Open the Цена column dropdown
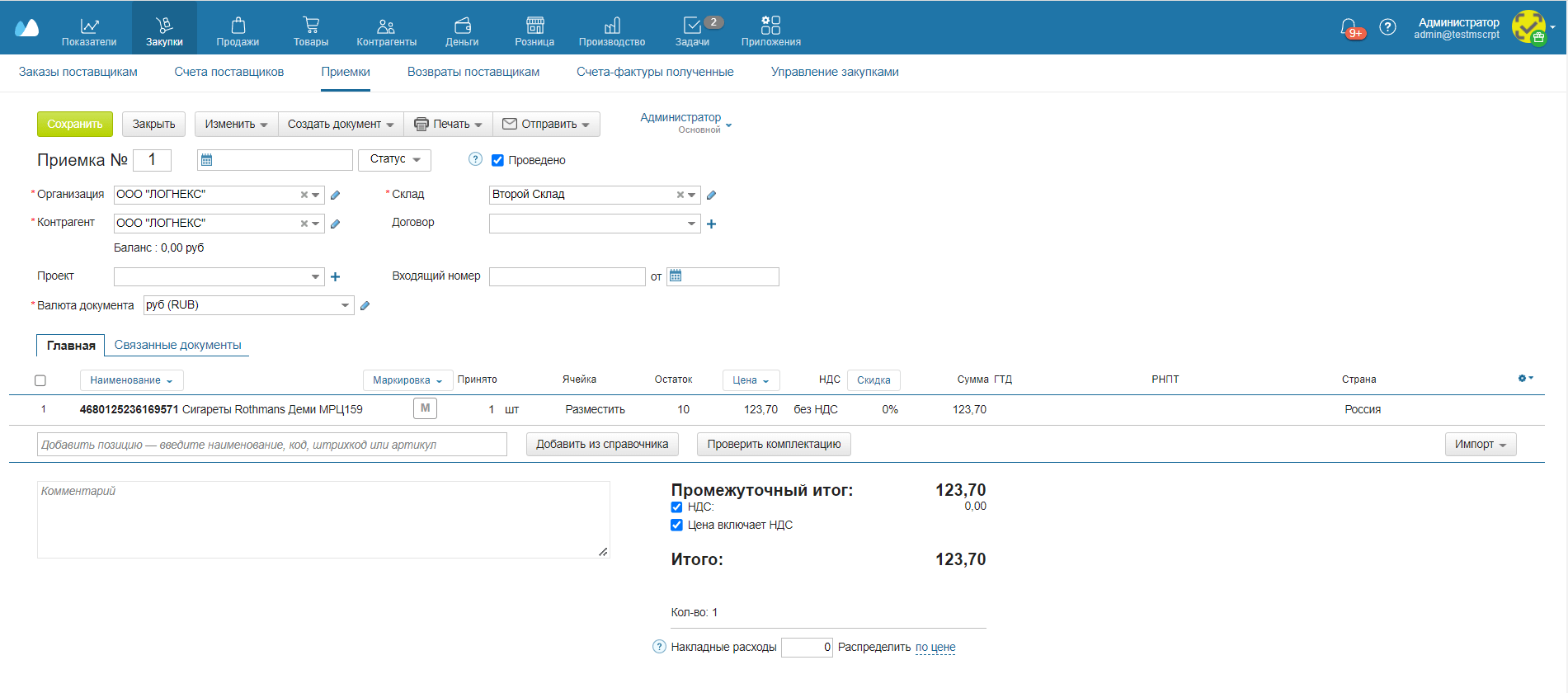The width and height of the screenshot is (1568, 693). [751, 380]
